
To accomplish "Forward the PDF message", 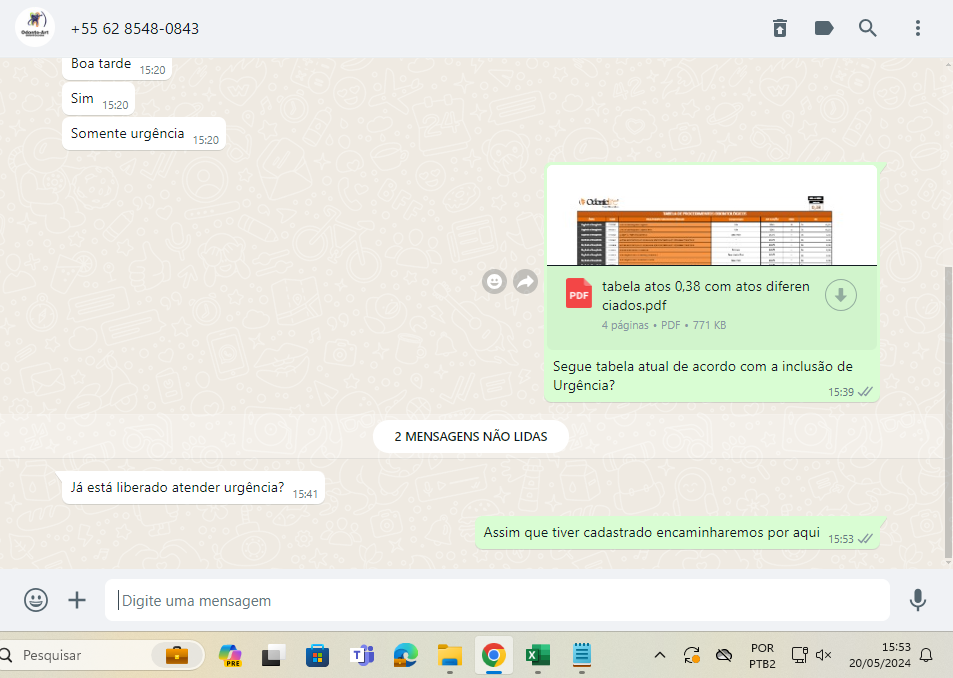I will [525, 282].
